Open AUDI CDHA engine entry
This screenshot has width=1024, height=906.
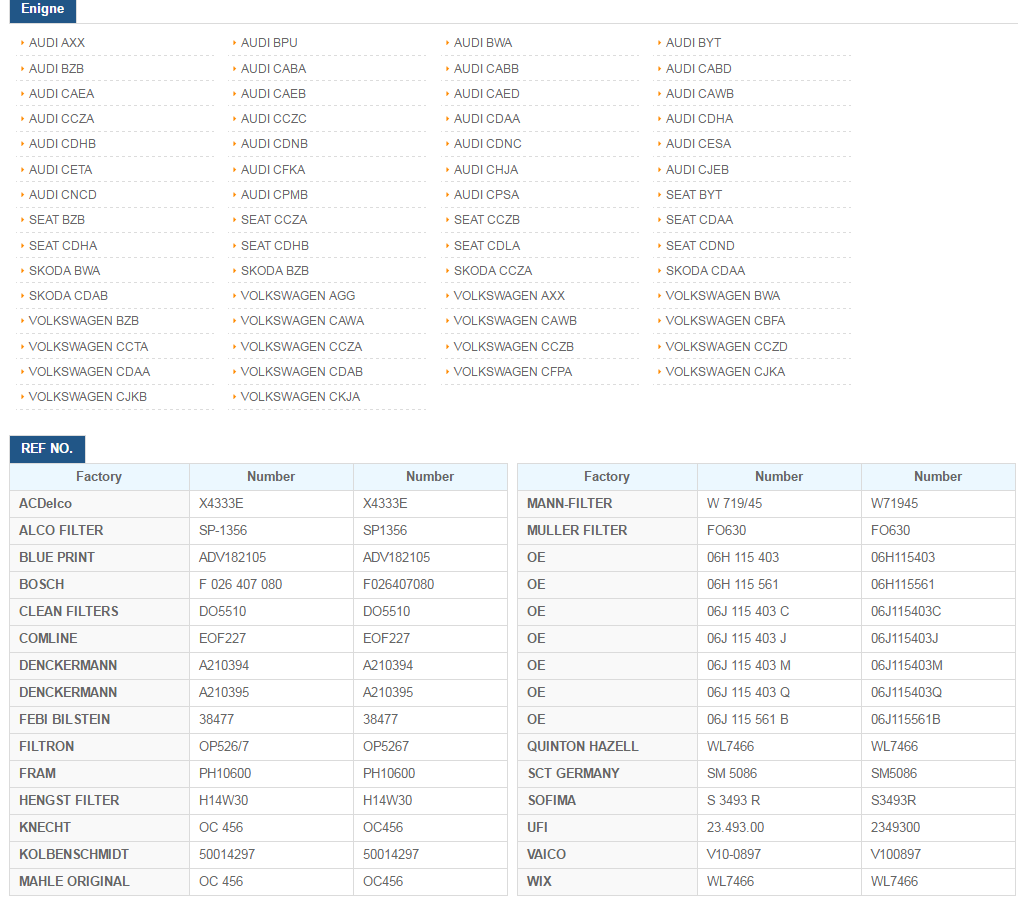point(699,118)
